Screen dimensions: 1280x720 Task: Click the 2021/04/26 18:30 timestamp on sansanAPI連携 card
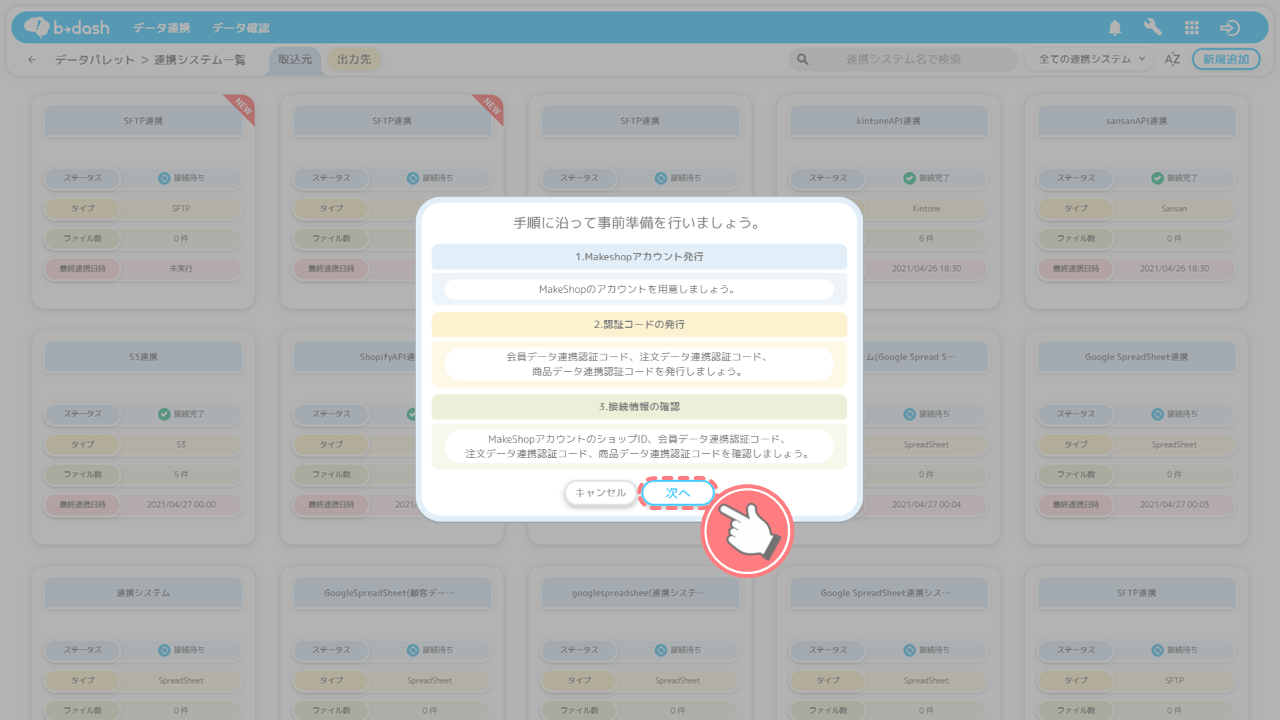(1174, 269)
